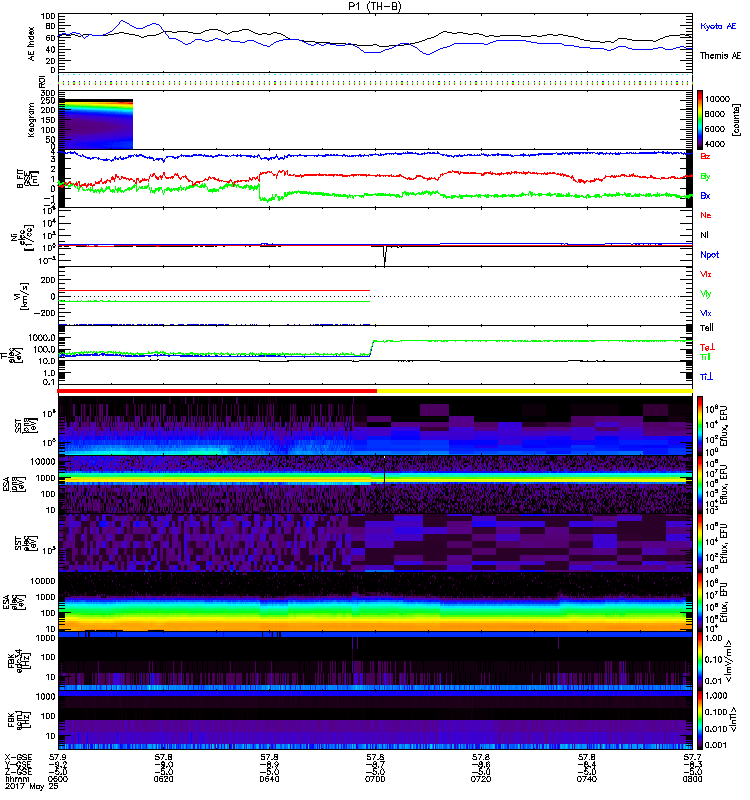Click the red segment of the status bar
Viewport: 750px width, 800px height.
point(217,391)
